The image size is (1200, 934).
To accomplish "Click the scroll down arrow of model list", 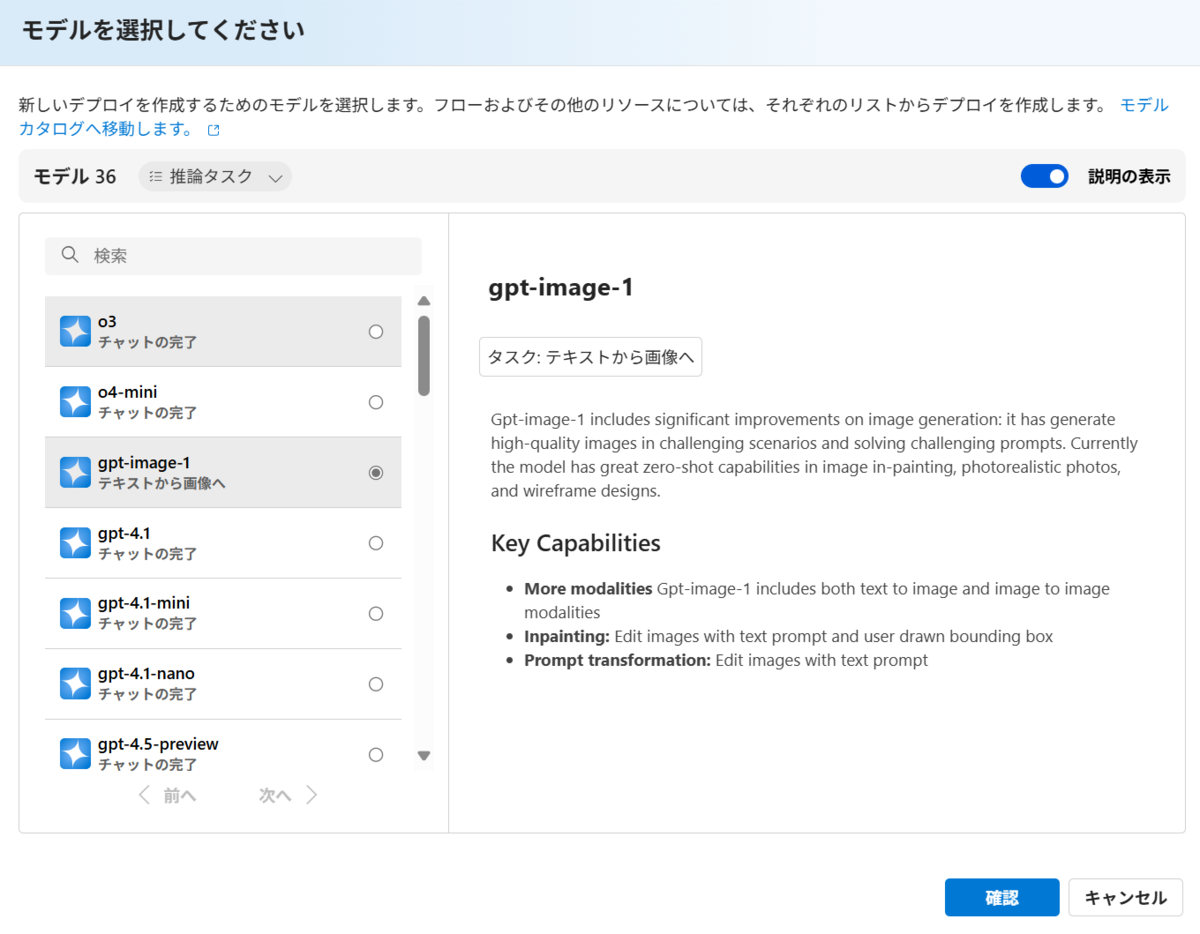I will (424, 756).
